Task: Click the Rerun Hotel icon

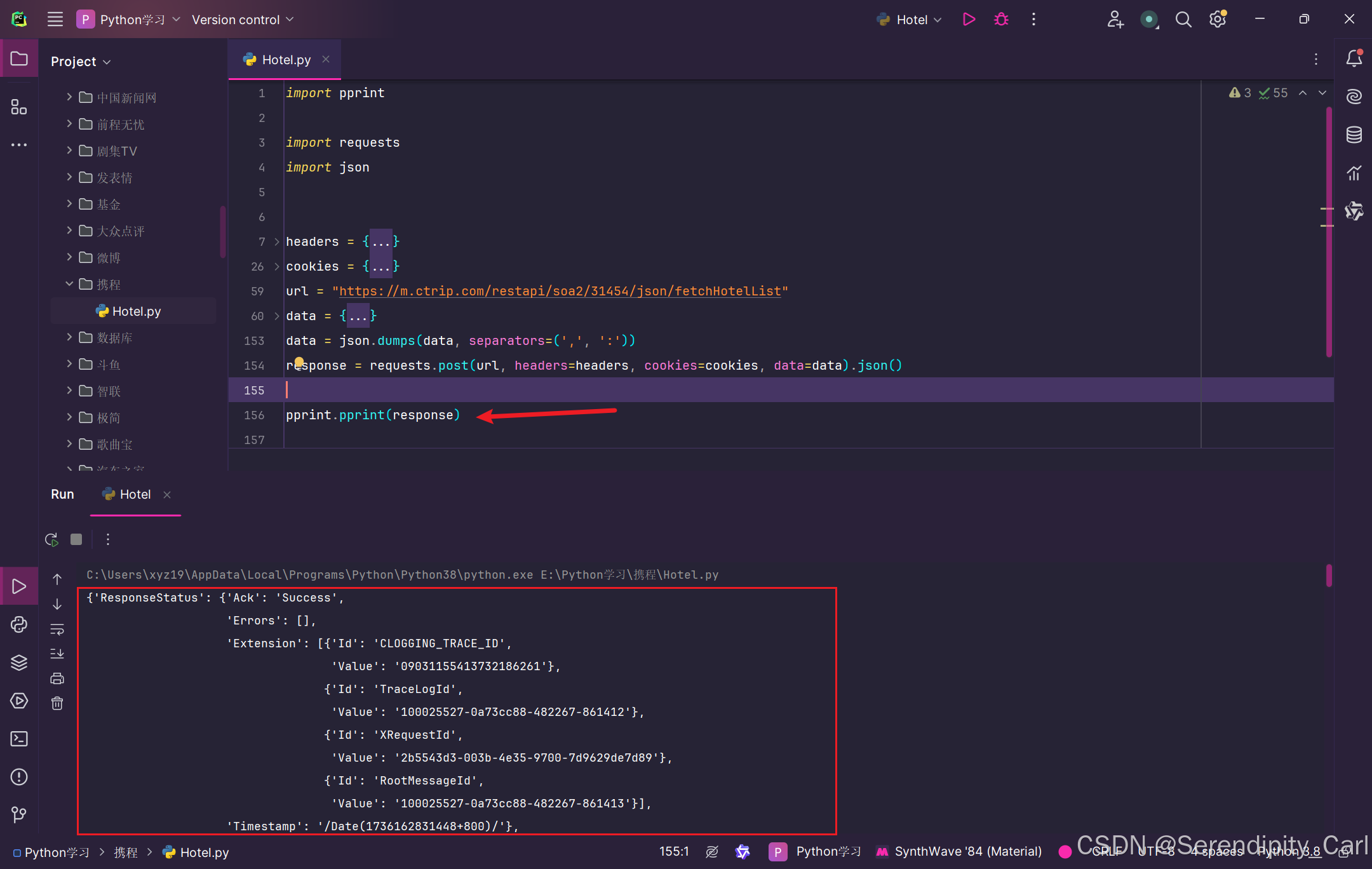Action: tap(52, 539)
